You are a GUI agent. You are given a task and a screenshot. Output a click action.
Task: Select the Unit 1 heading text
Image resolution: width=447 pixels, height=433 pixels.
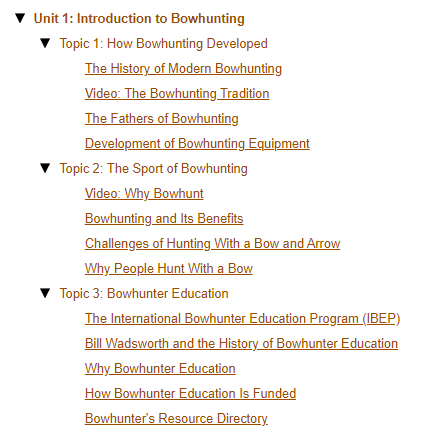139,18
